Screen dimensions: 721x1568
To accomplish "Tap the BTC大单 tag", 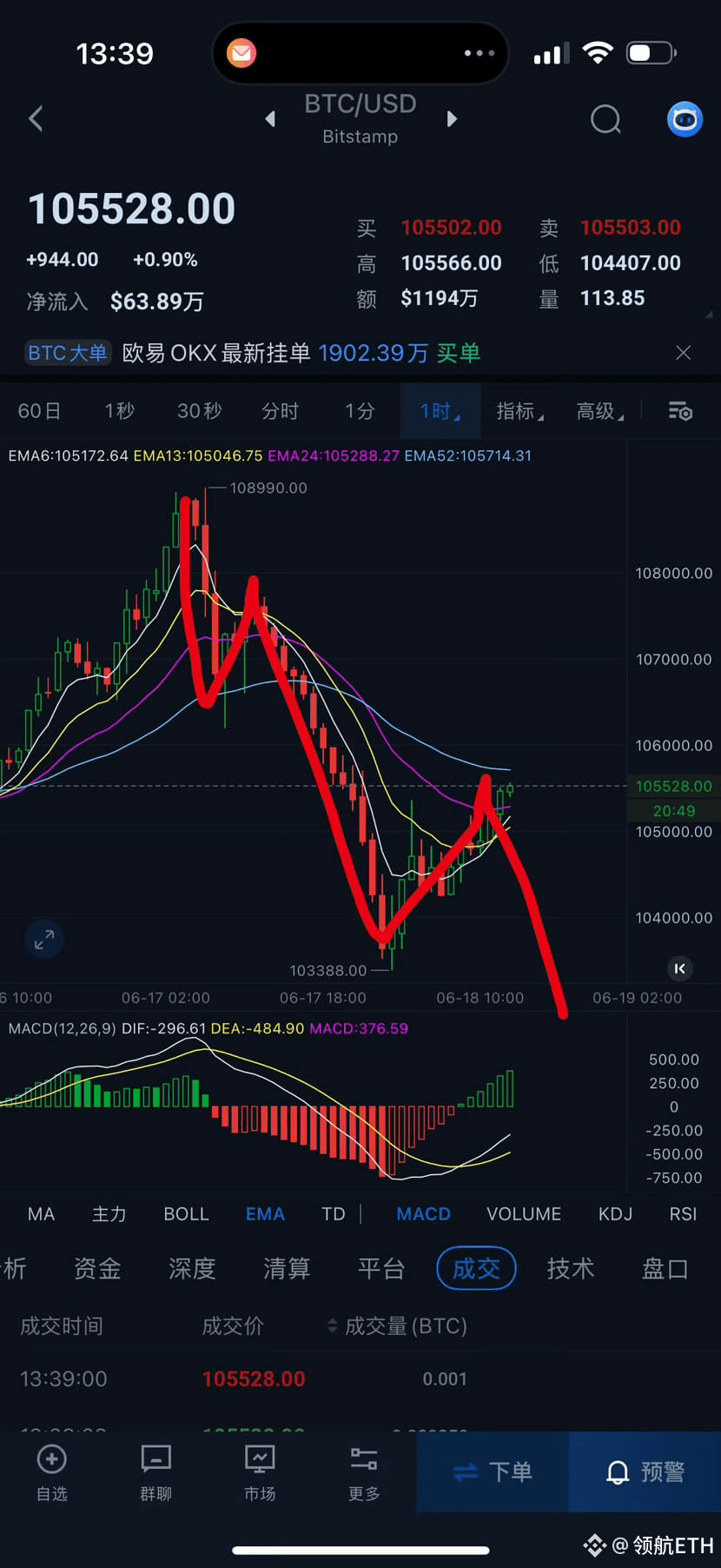I will click(x=68, y=353).
